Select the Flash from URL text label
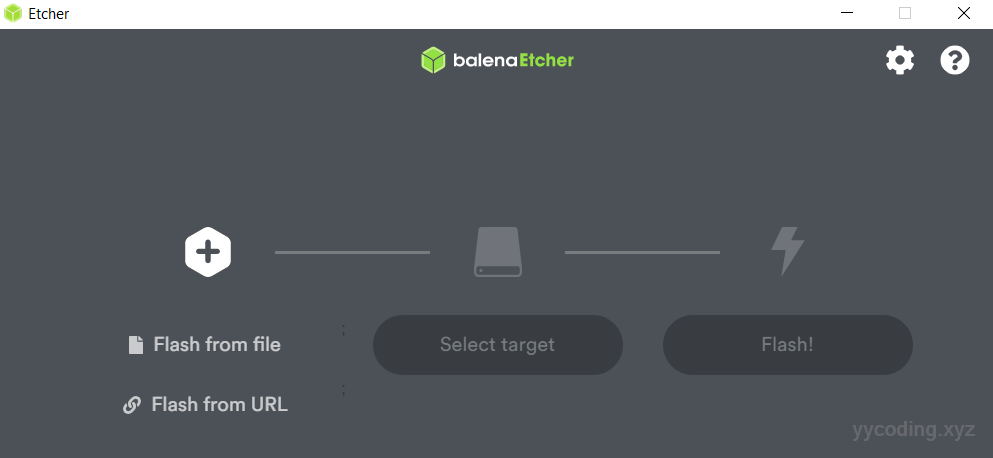 219,405
